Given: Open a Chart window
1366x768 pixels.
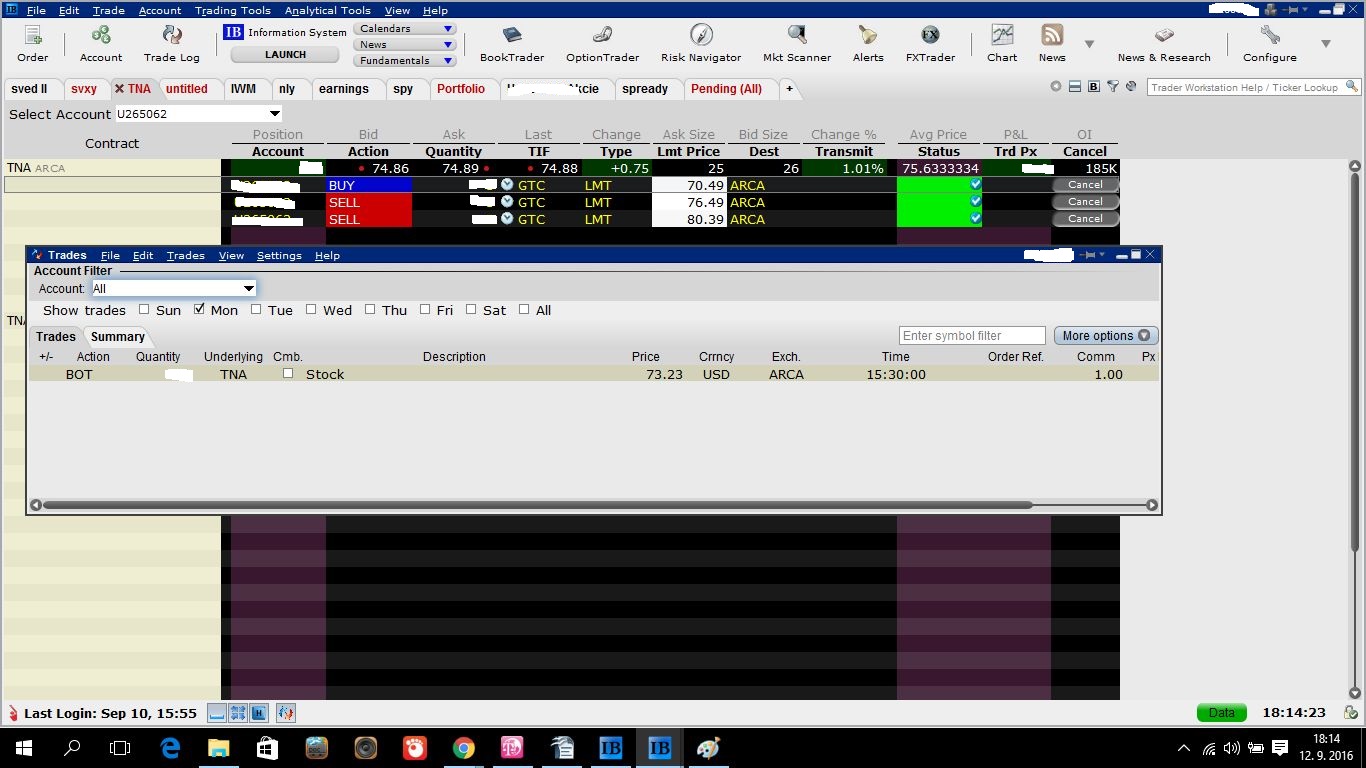Looking at the screenshot, I should tap(1002, 44).
